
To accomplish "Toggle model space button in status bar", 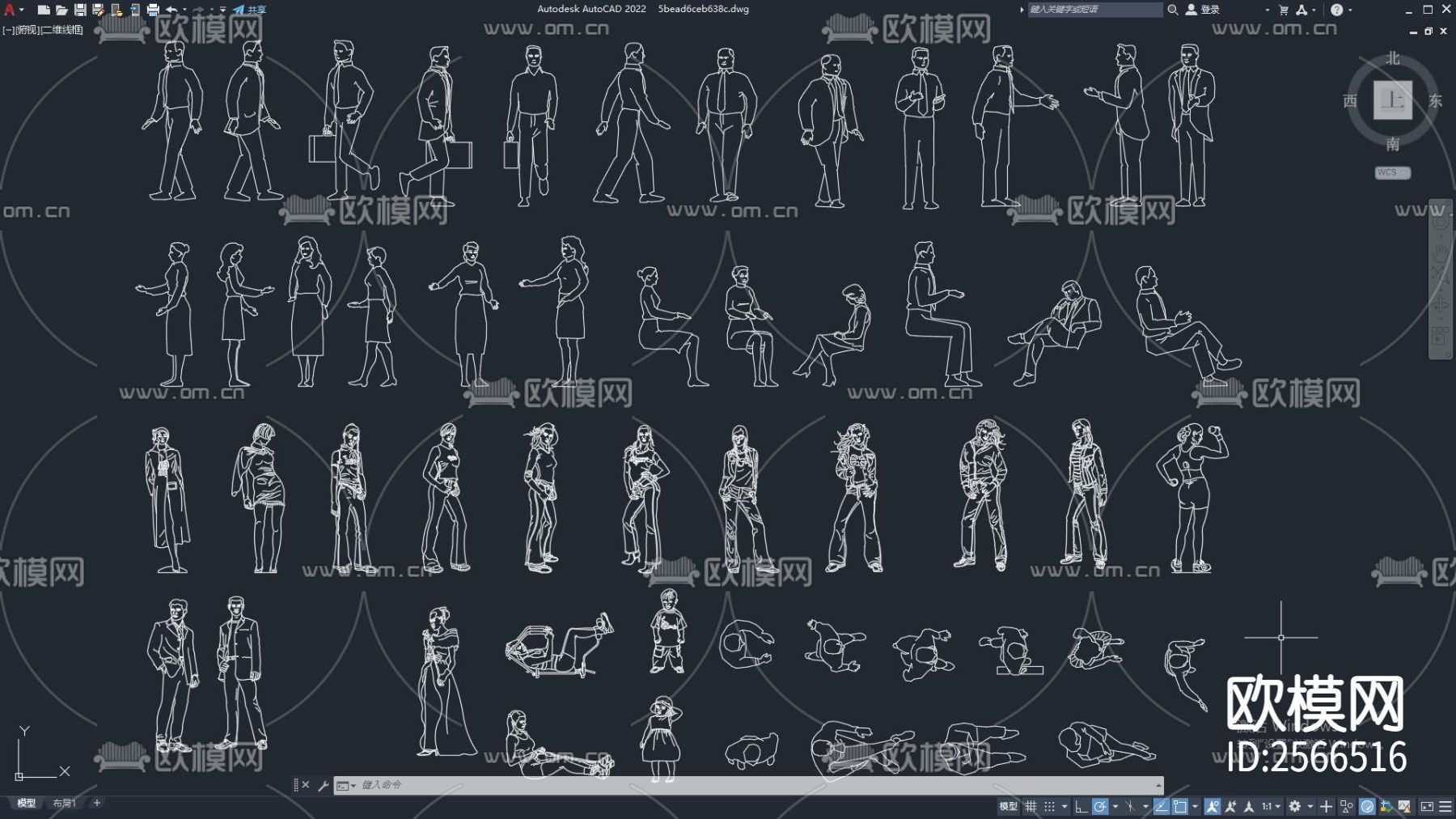I will 1009,806.
